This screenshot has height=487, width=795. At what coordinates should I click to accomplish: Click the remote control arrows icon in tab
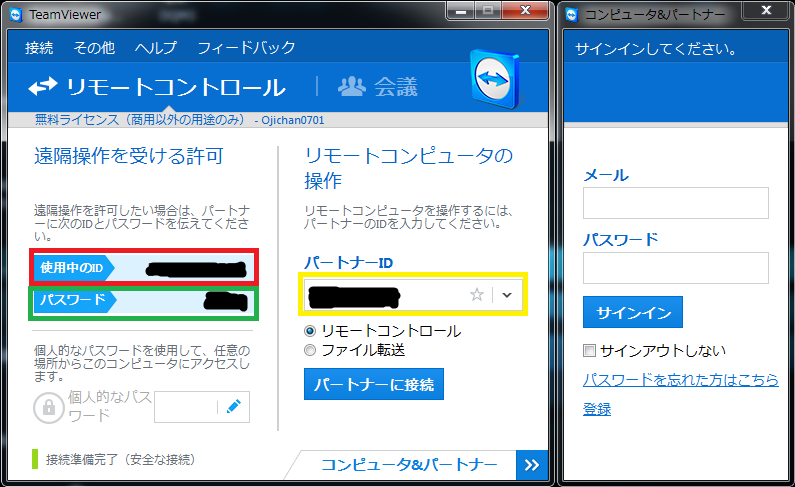pyautogui.click(x=43, y=87)
